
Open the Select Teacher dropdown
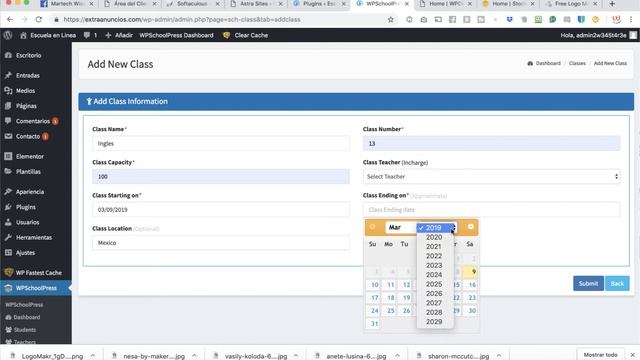491,176
